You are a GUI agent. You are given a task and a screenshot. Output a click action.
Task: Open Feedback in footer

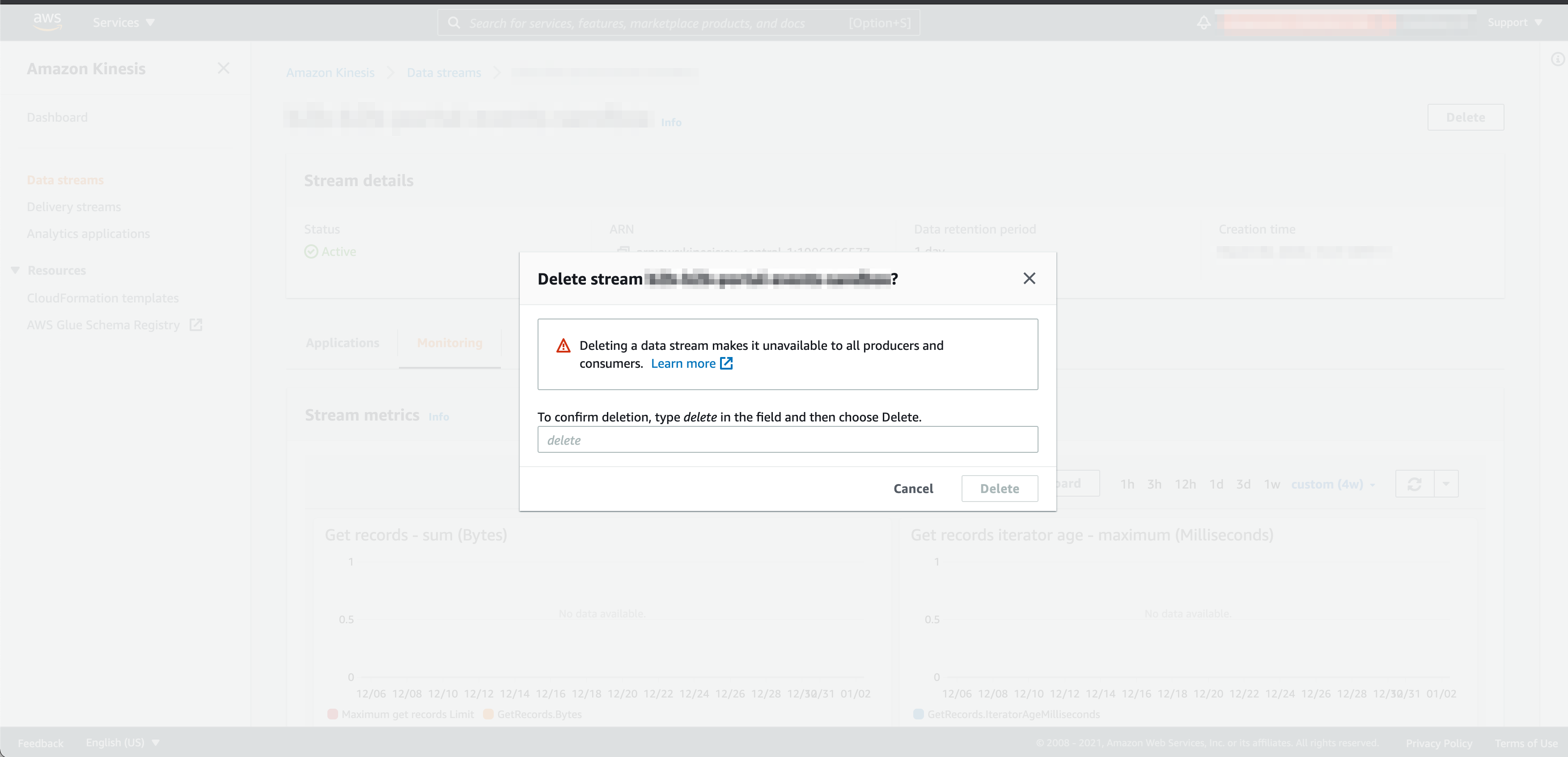click(x=40, y=743)
